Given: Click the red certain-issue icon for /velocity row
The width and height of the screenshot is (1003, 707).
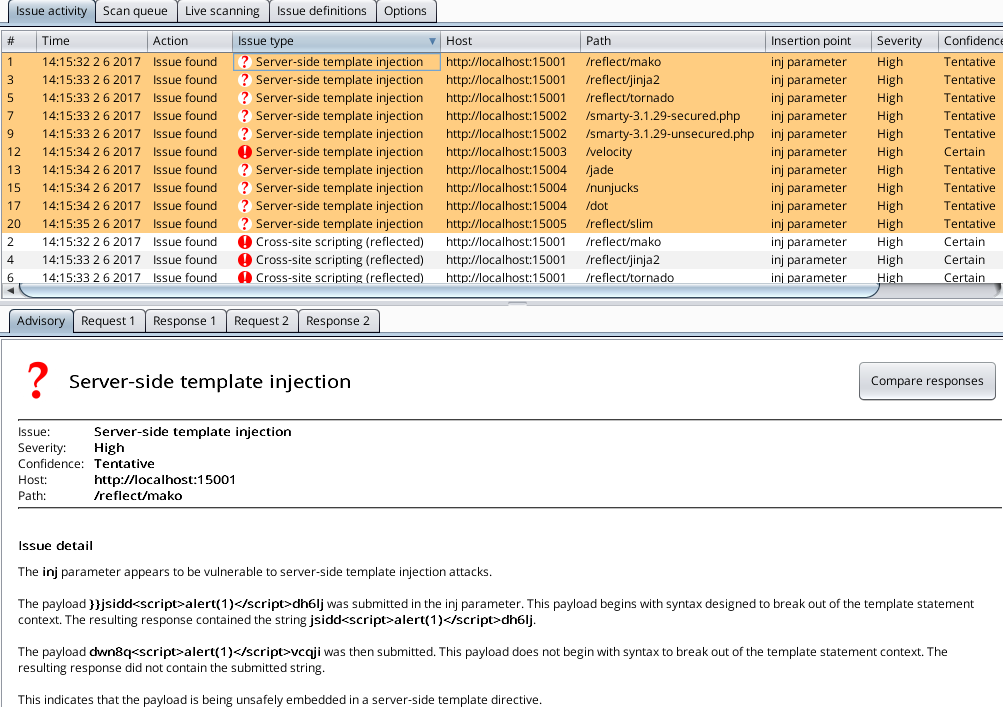Looking at the screenshot, I should pyautogui.click(x=244, y=152).
